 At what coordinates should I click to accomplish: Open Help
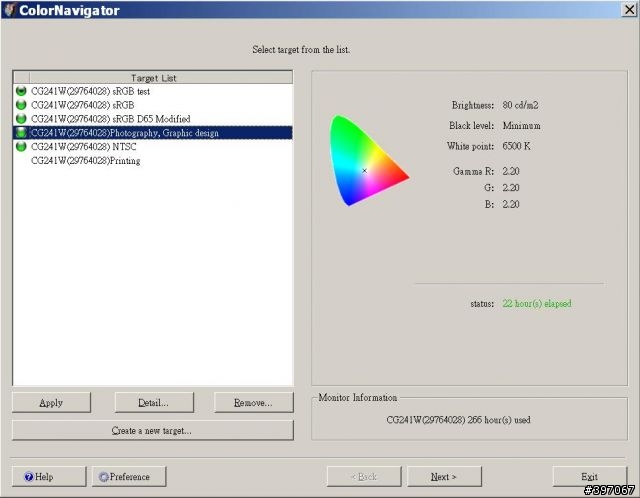49,476
